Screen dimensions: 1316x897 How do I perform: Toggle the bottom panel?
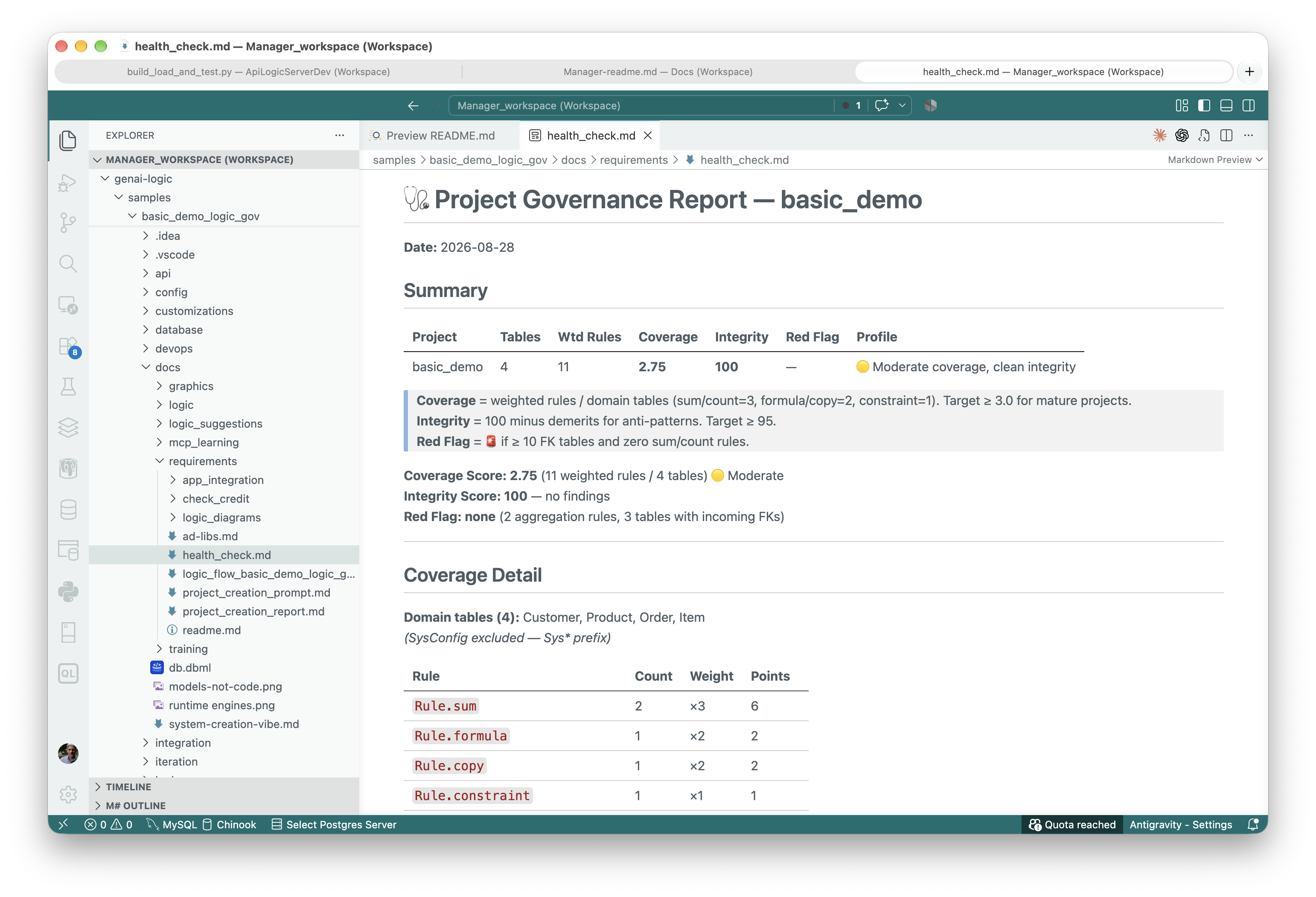coord(1226,106)
